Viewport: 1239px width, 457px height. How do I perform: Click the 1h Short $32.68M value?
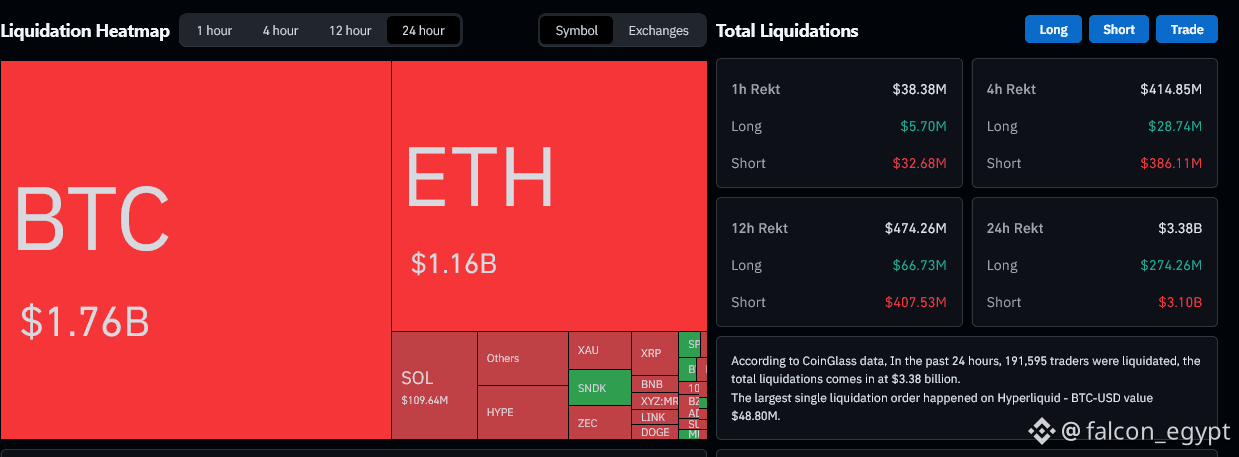coord(920,163)
